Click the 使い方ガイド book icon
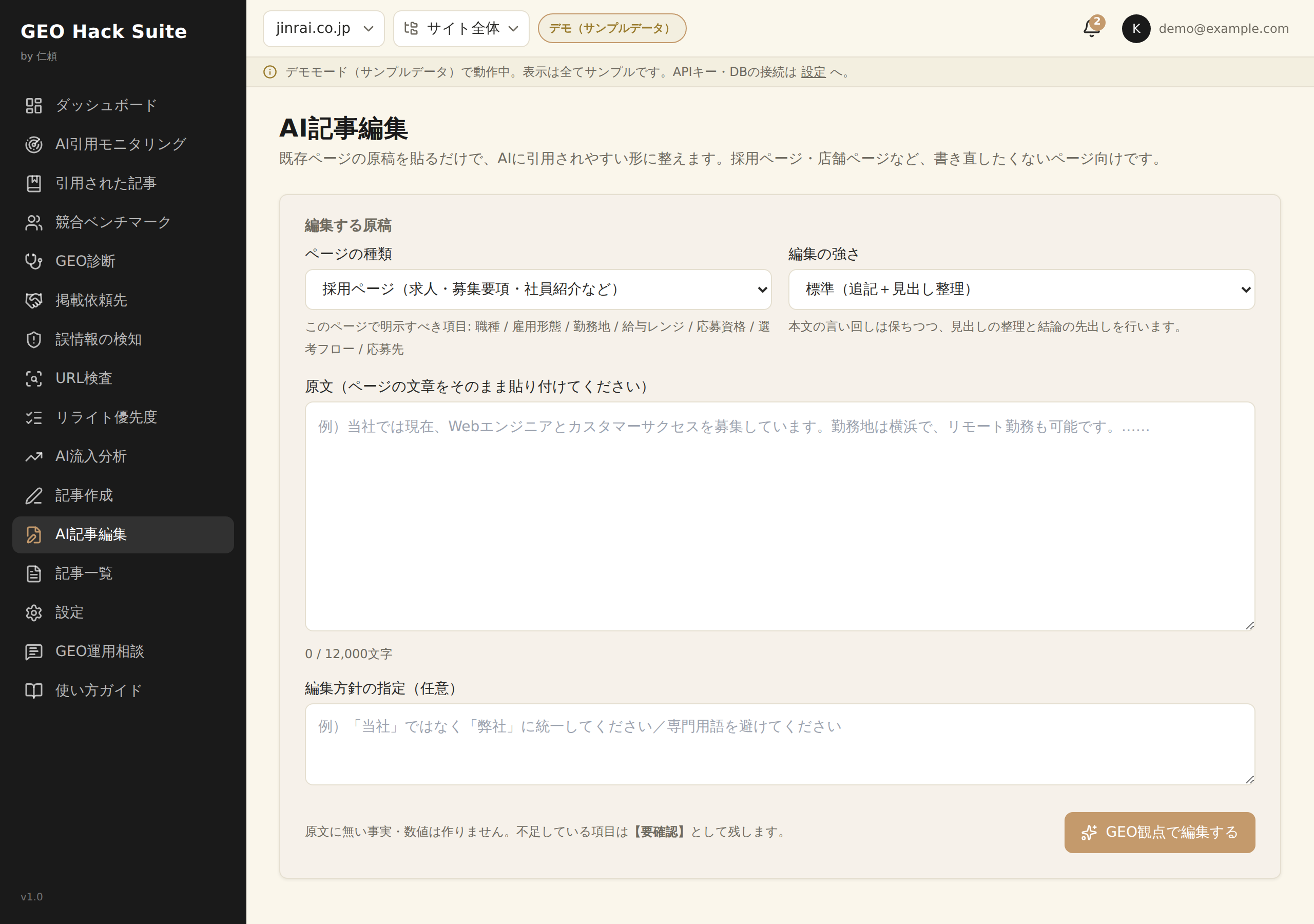 click(34, 690)
